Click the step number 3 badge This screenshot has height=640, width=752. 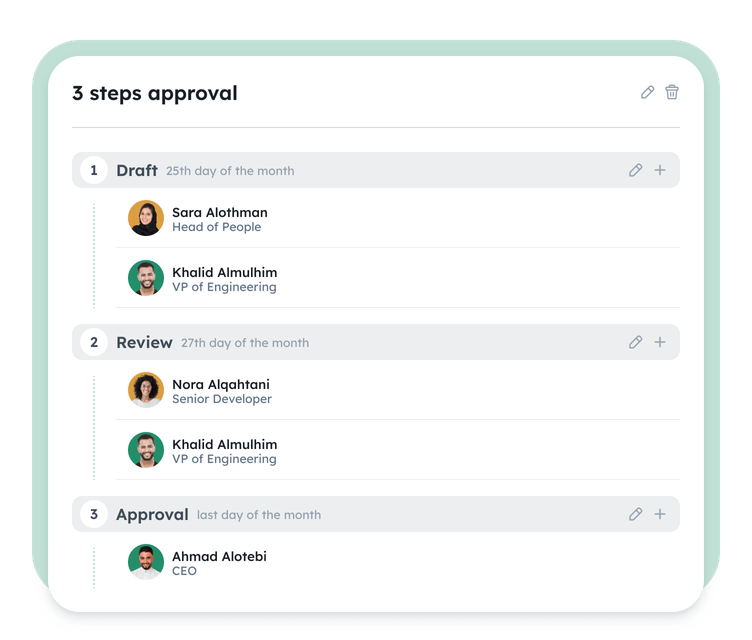pos(94,515)
